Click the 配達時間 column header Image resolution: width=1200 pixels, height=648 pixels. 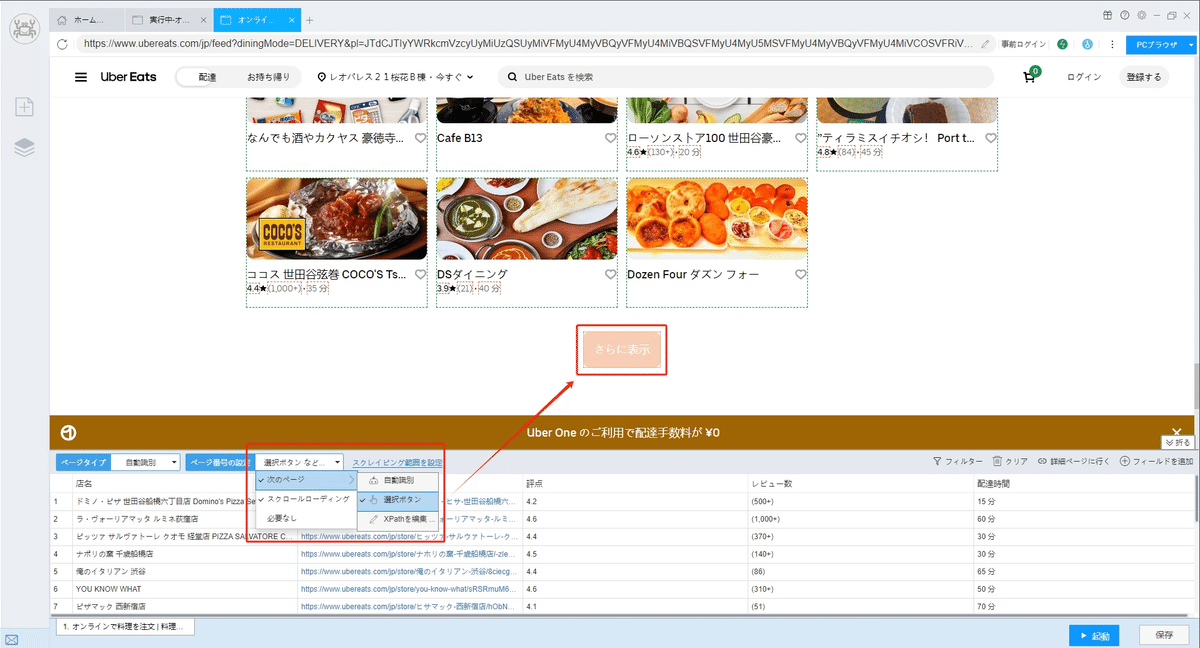click(x=1084, y=483)
